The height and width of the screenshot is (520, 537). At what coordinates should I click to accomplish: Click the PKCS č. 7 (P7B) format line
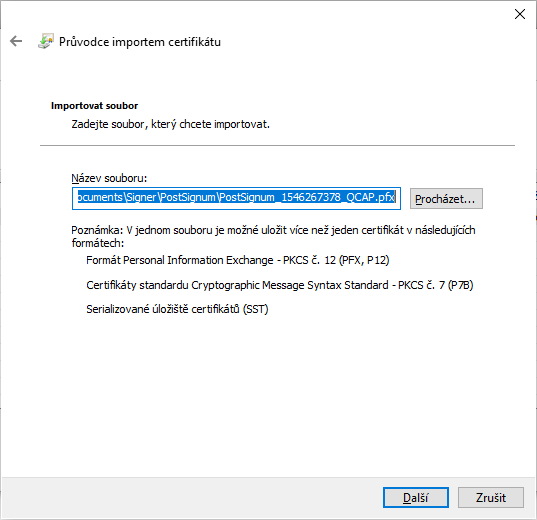[279, 285]
